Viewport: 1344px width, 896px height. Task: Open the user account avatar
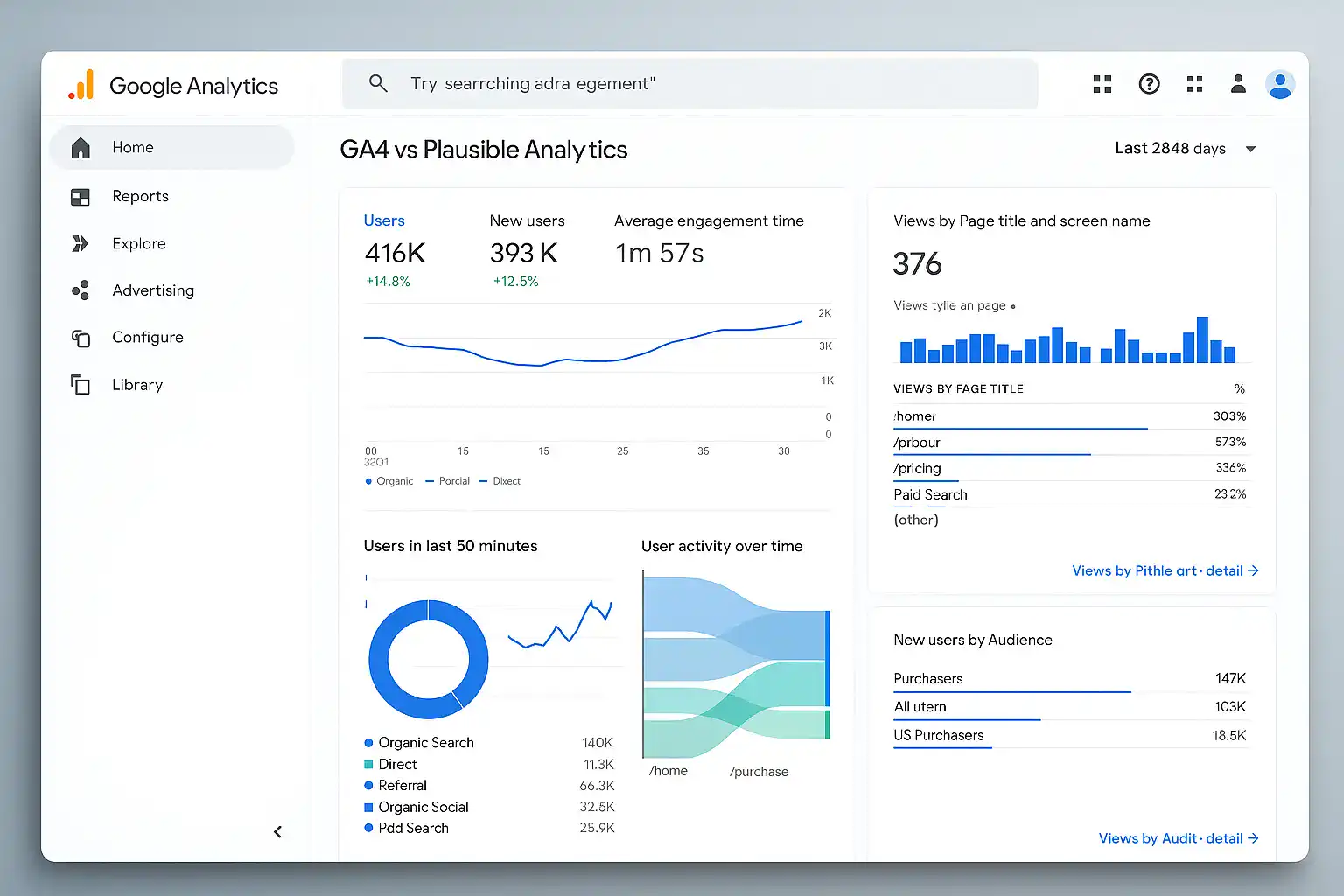click(1279, 84)
